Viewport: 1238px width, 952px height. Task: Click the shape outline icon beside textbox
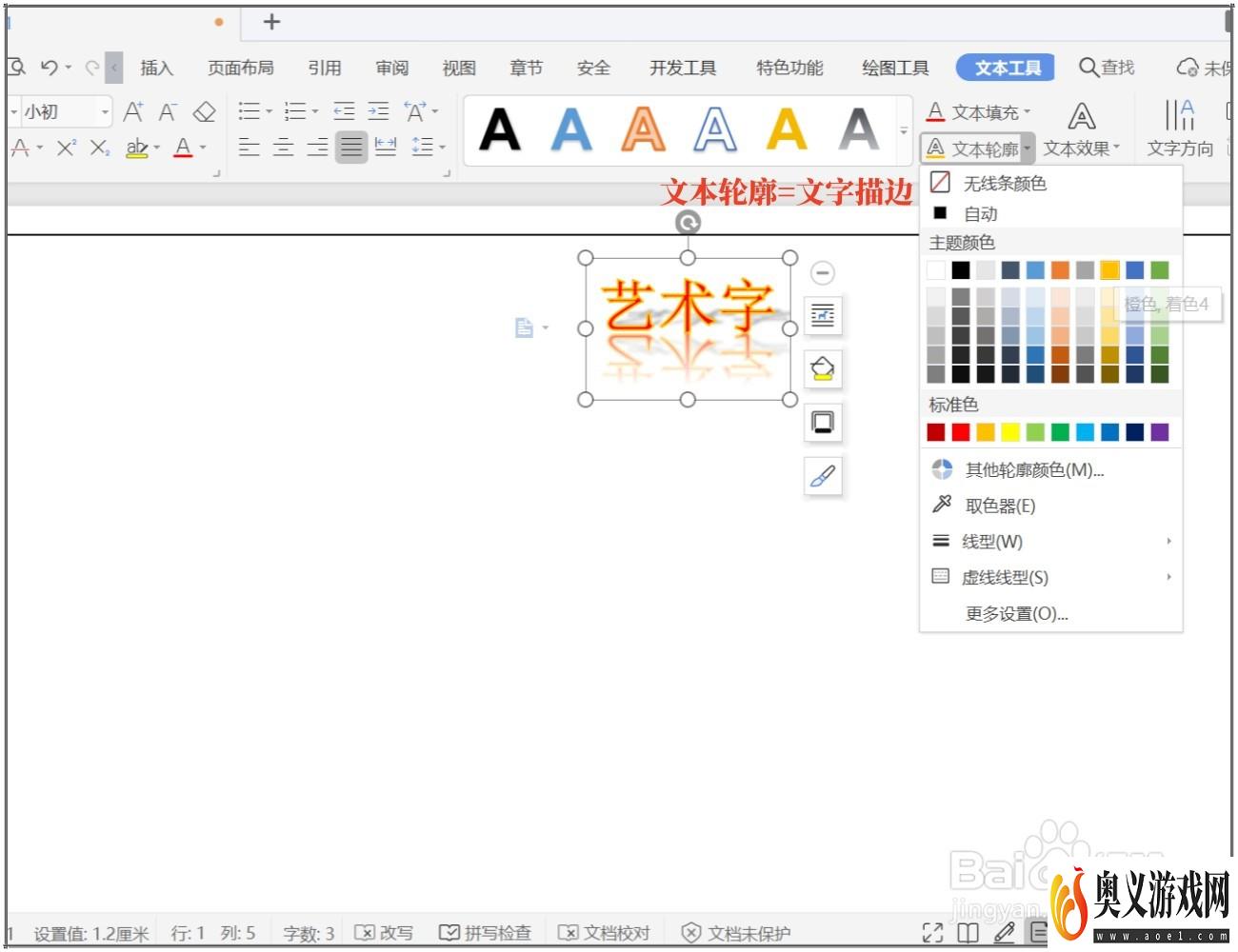point(823,422)
